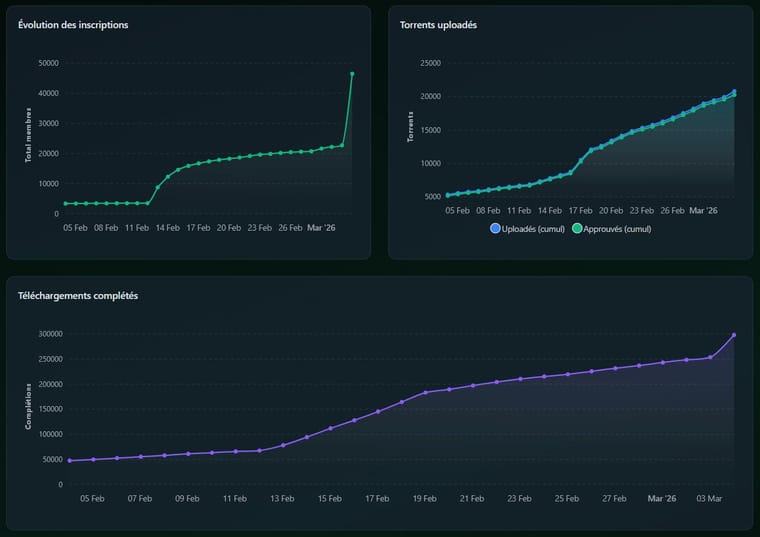Click the first data point of inscriptions chart
760x537 pixels.
(66, 203)
